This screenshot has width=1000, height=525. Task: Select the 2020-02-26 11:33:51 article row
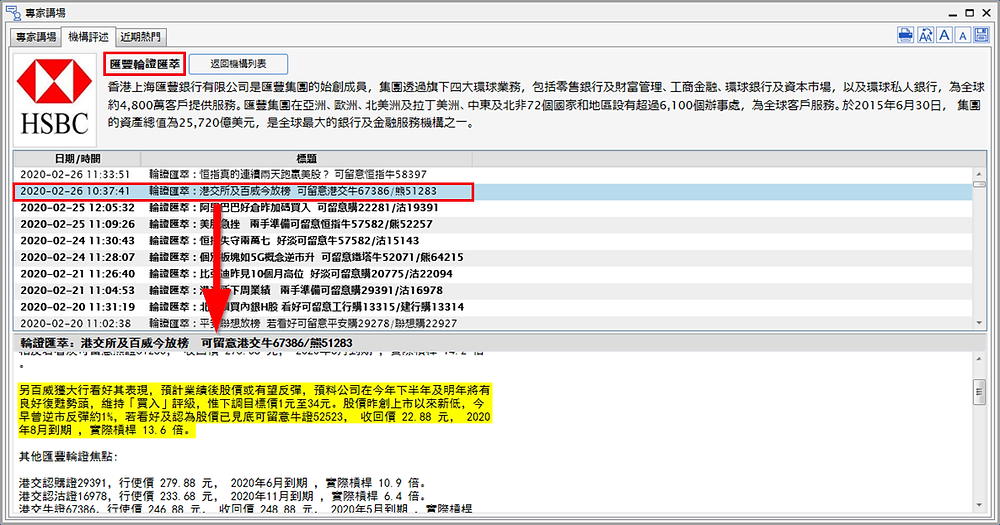click(x=493, y=174)
